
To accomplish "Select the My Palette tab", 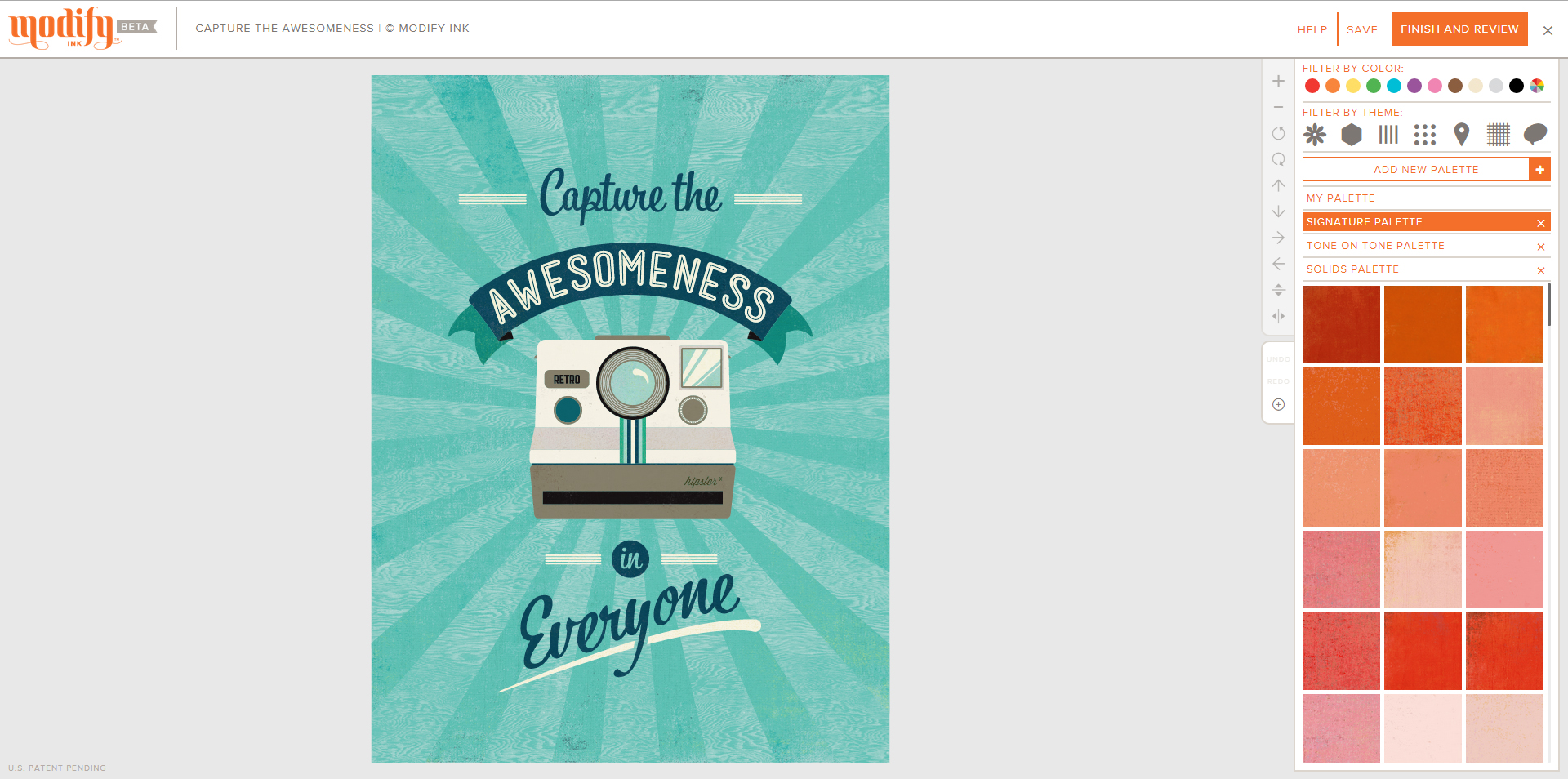I will pos(1342,198).
